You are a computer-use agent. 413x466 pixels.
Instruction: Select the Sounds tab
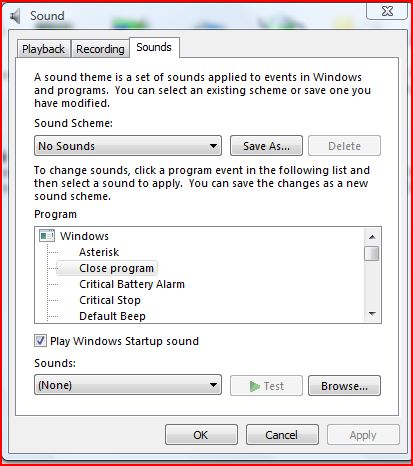(x=154, y=47)
